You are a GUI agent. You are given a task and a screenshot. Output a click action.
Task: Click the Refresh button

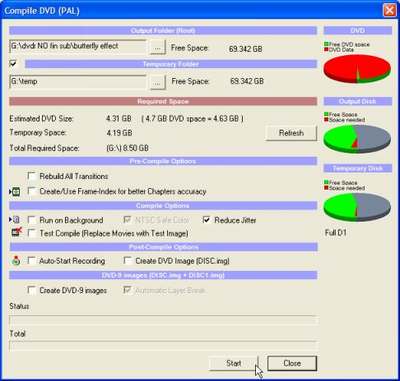[291, 133]
